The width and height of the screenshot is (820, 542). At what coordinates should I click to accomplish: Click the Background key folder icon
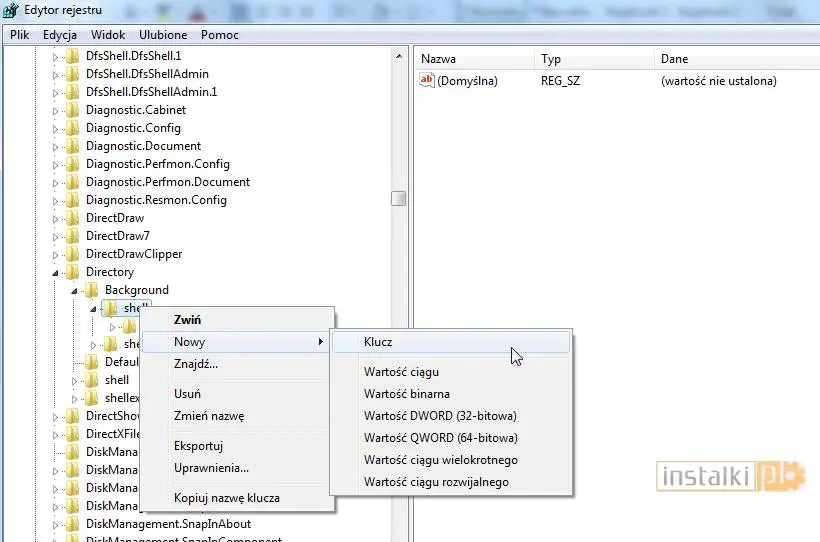click(x=91, y=290)
